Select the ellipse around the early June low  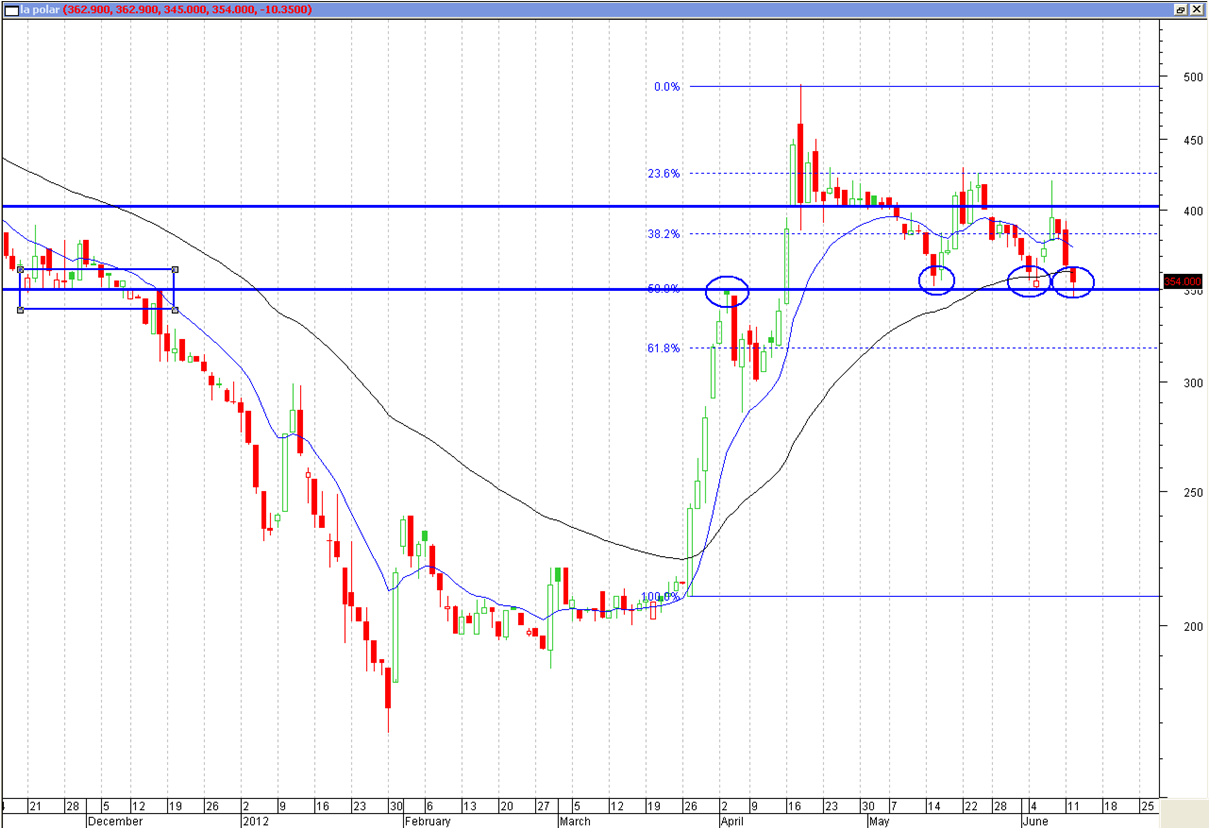pyautogui.click(x=1029, y=281)
